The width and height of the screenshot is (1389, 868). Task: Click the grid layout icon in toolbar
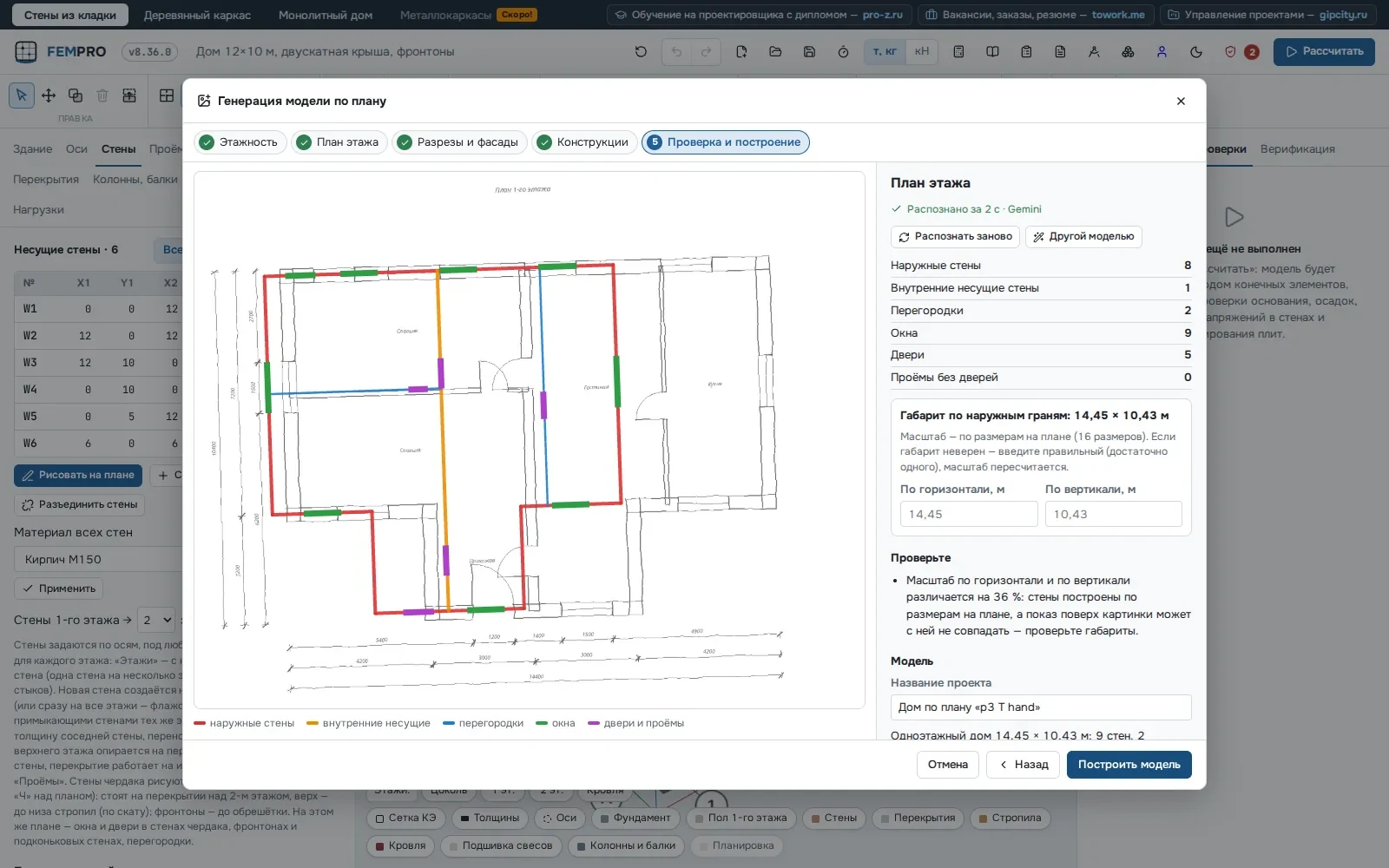[167, 95]
